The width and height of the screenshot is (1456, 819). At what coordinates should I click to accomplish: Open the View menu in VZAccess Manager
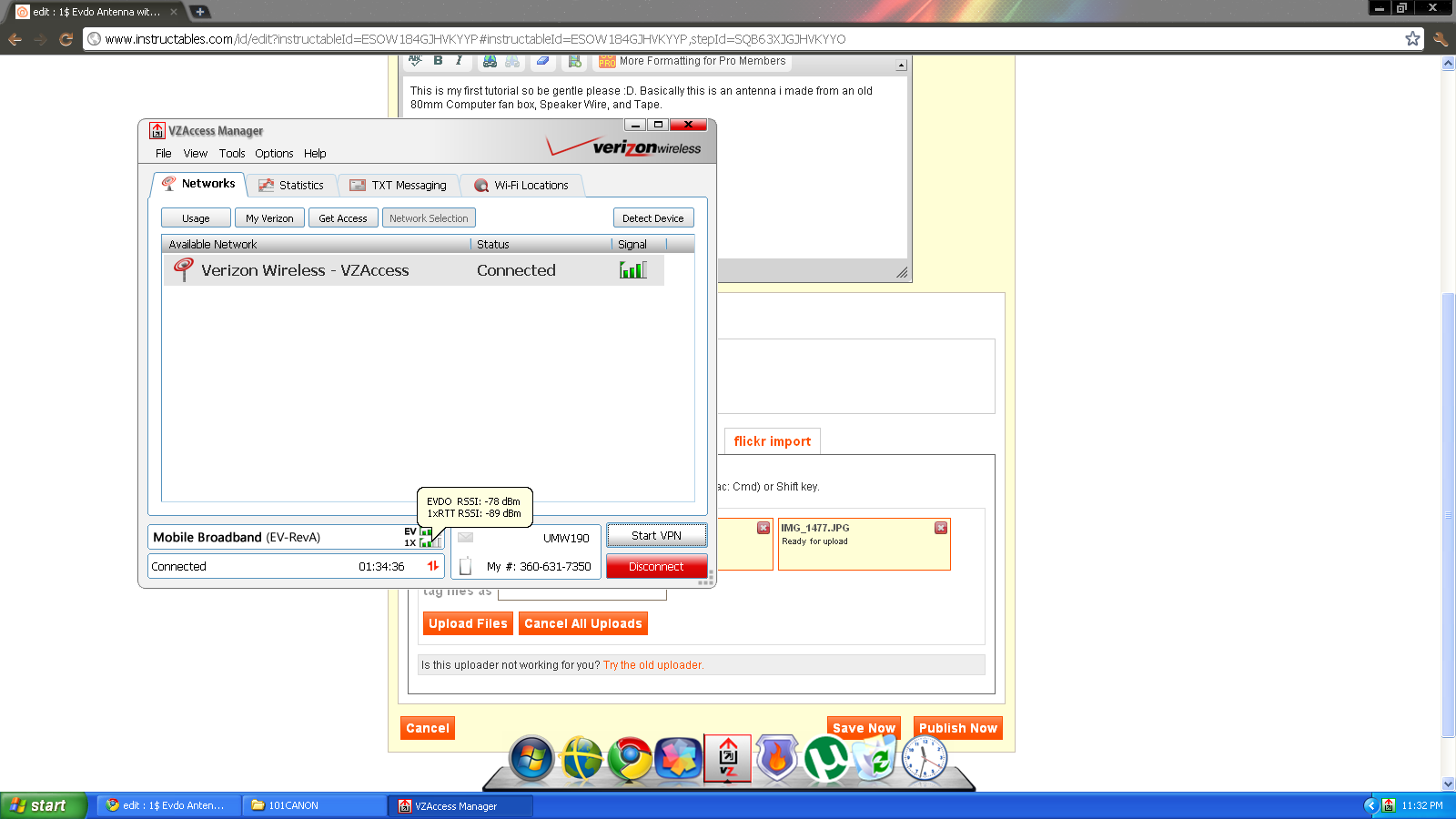tap(196, 154)
